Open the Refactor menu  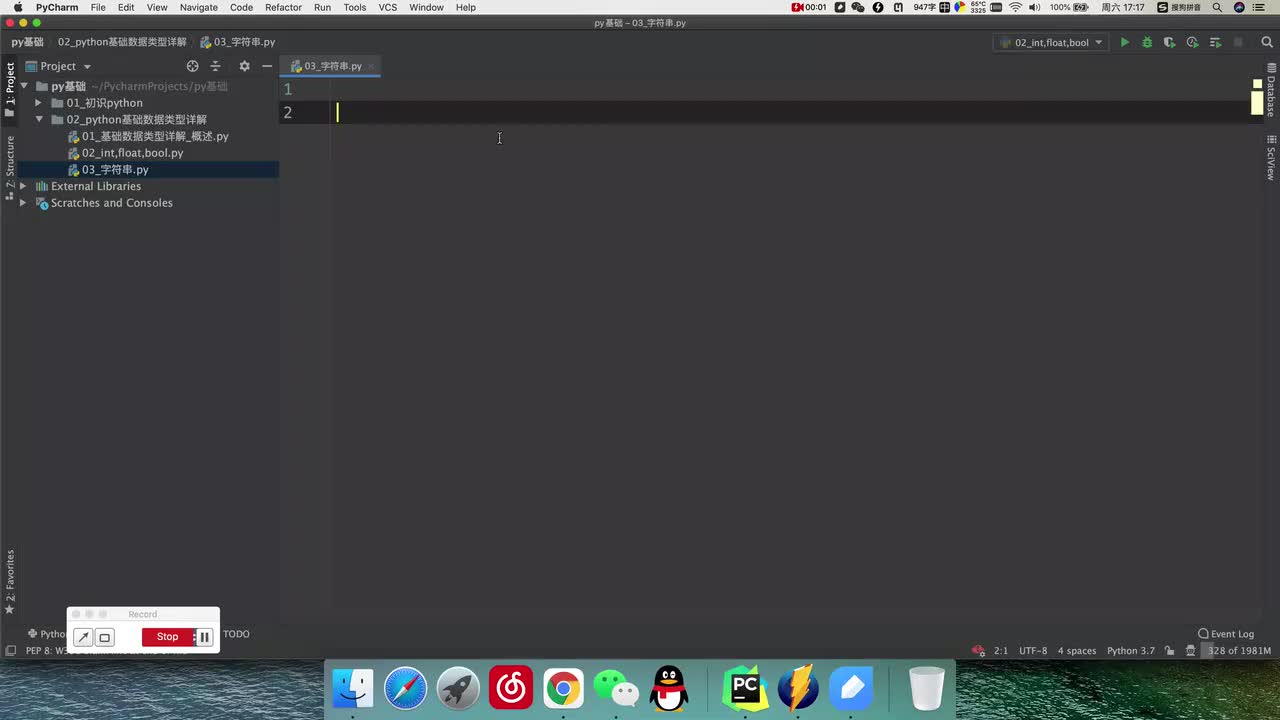[x=283, y=7]
